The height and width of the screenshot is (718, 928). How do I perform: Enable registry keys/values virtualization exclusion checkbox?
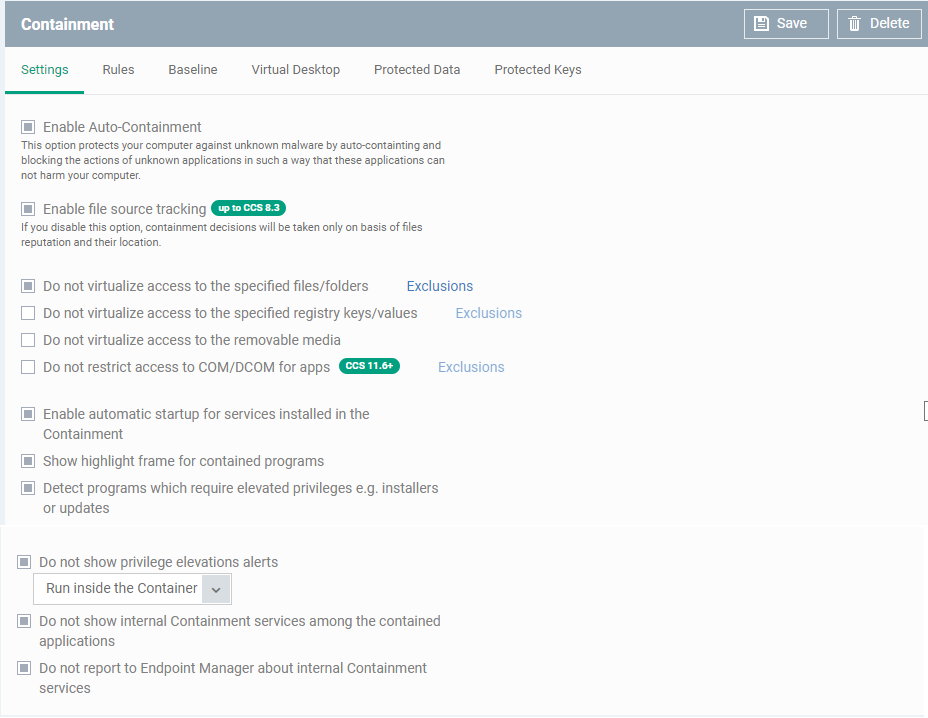[x=28, y=313]
